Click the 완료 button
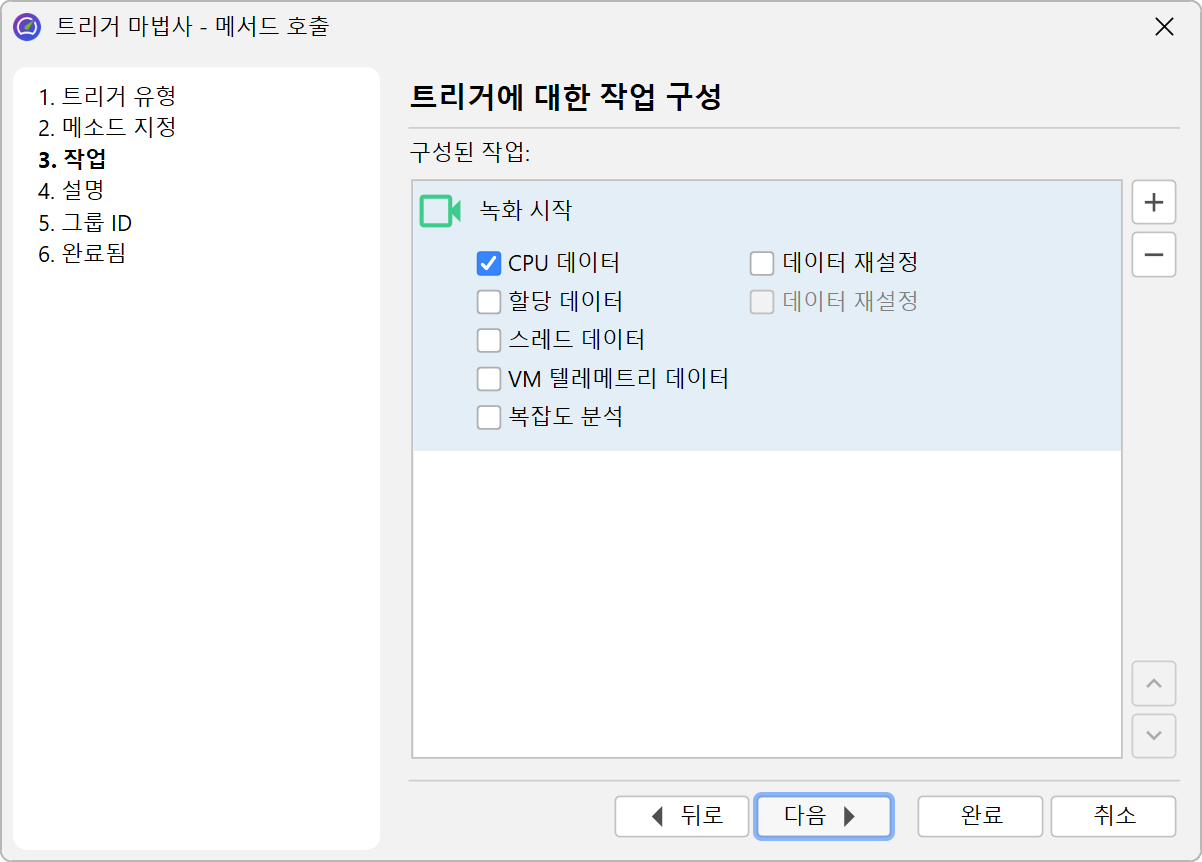1202x862 pixels. 980,816
